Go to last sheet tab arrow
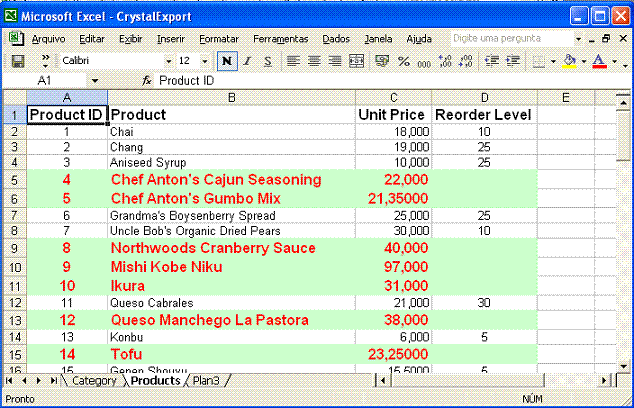Image resolution: width=634 pixels, height=408 pixels. [x=53, y=381]
